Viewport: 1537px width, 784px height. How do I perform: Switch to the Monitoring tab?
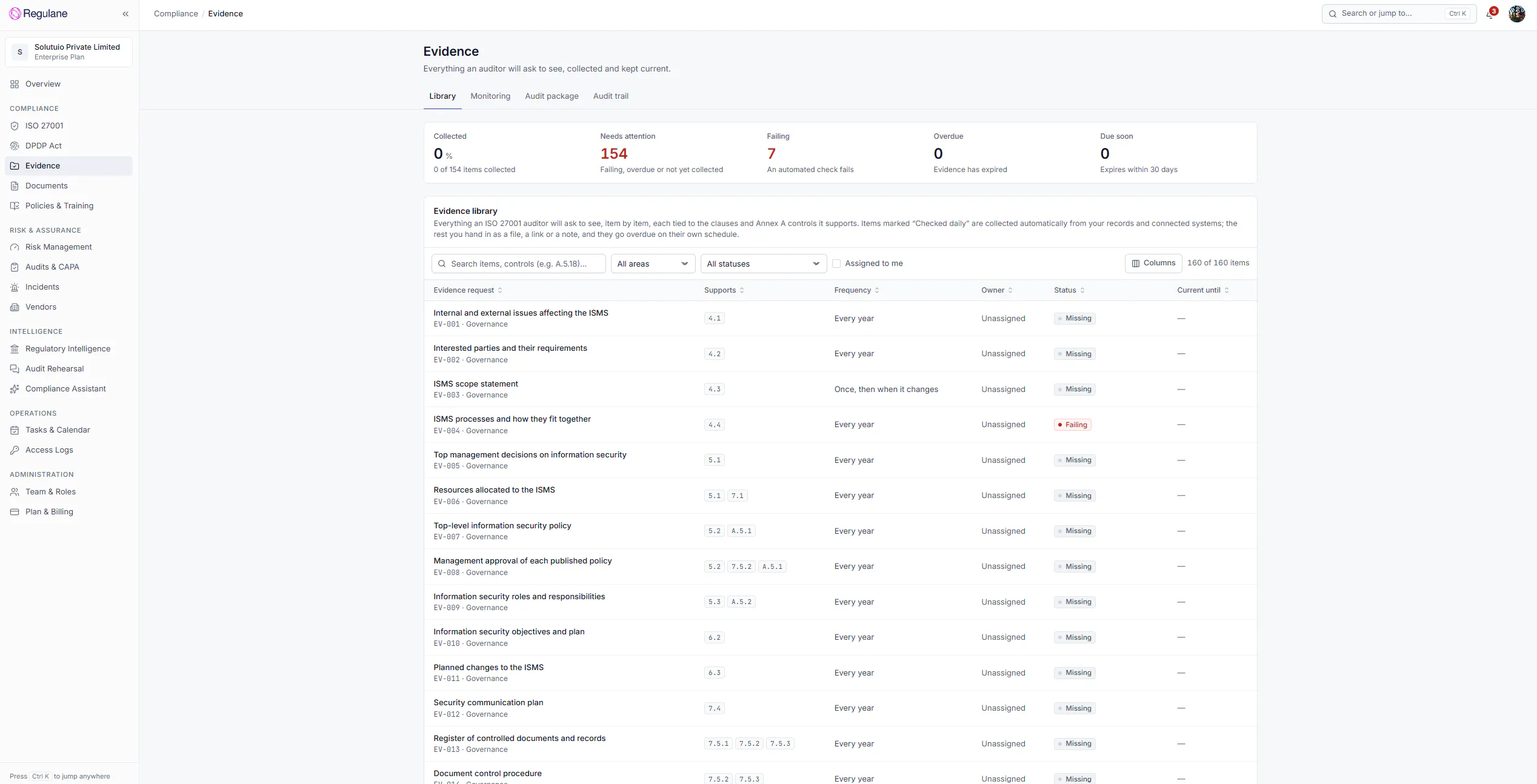tap(490, 96)
